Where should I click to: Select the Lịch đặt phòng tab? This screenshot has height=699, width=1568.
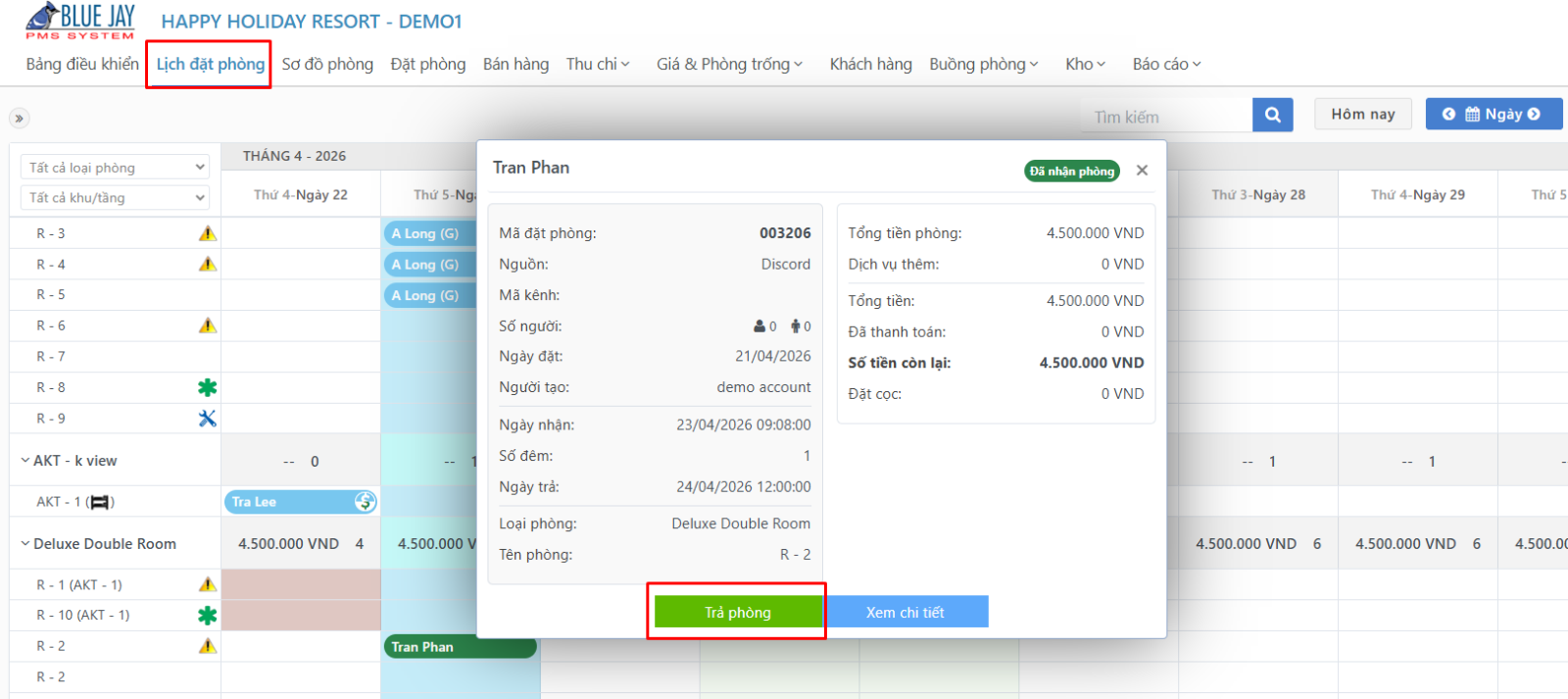pos(211,64)
